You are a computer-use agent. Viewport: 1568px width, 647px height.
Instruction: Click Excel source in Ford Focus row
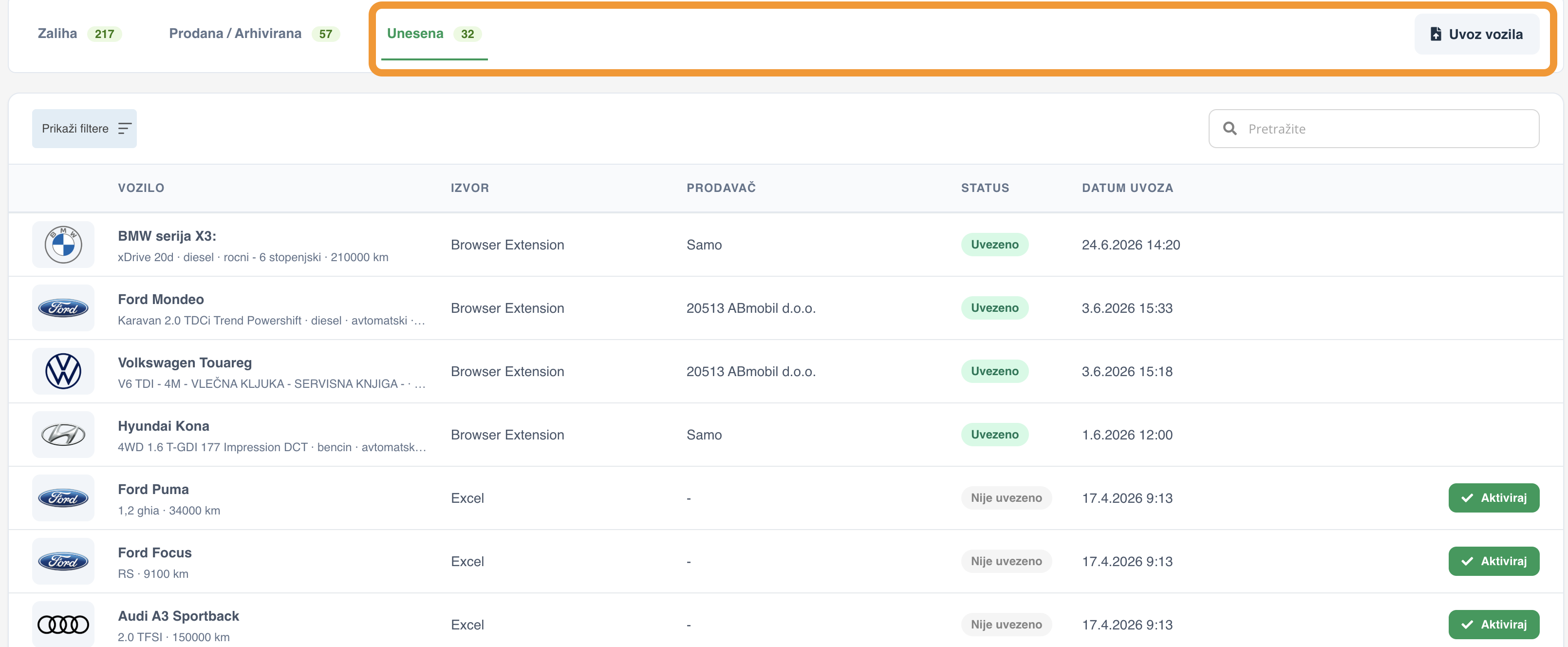(x=467, y=562)
